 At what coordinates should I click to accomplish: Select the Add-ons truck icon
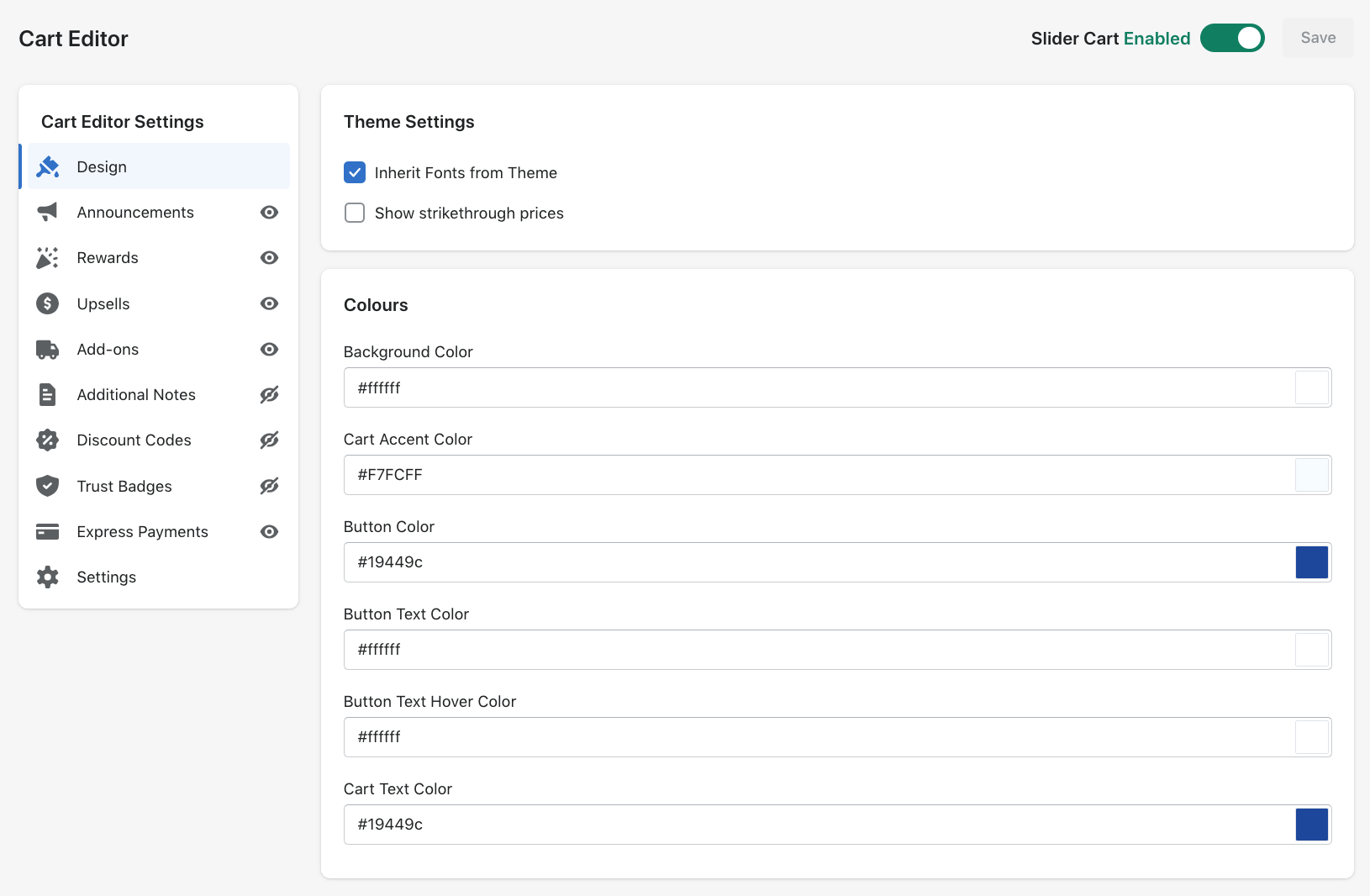point(48,349)
